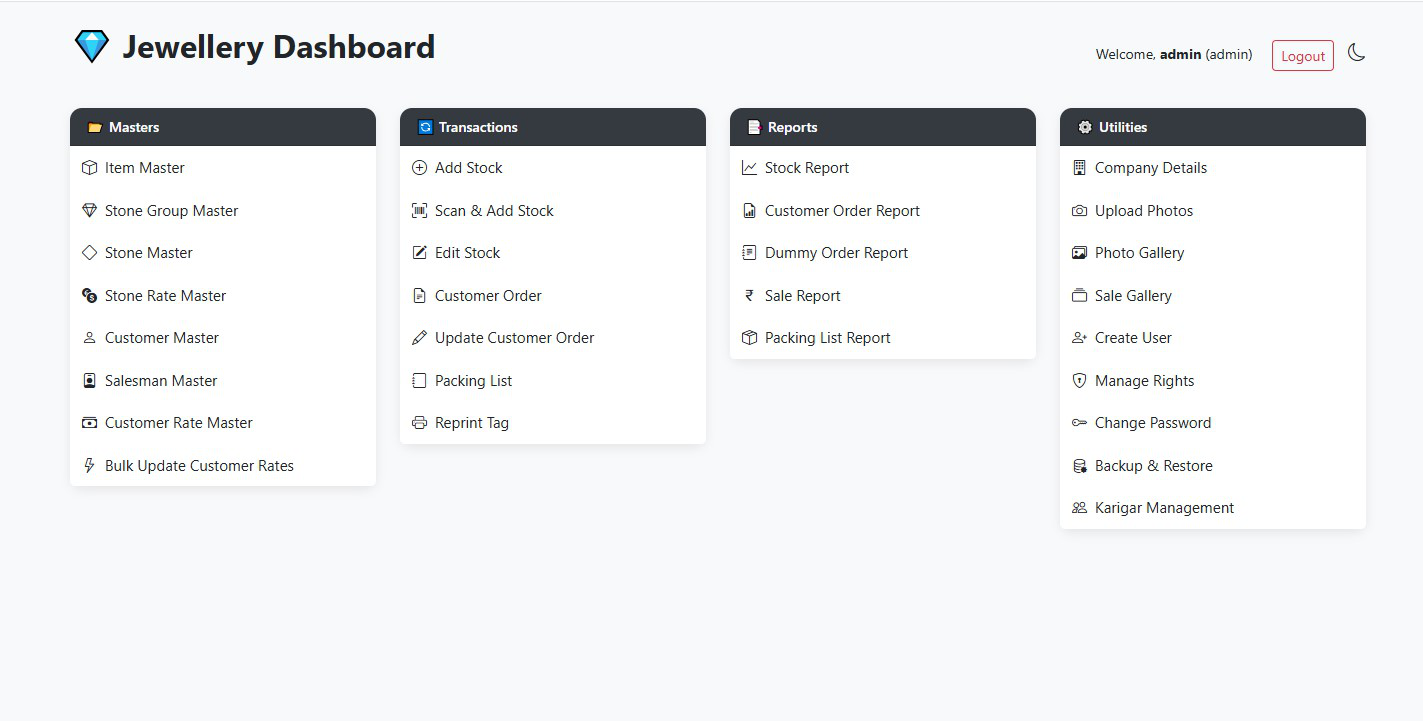This screenshot has width=1423, height=721.
Task: Click the barcode icon for Scan & Add Stock
Action: [x=419, y=210]
